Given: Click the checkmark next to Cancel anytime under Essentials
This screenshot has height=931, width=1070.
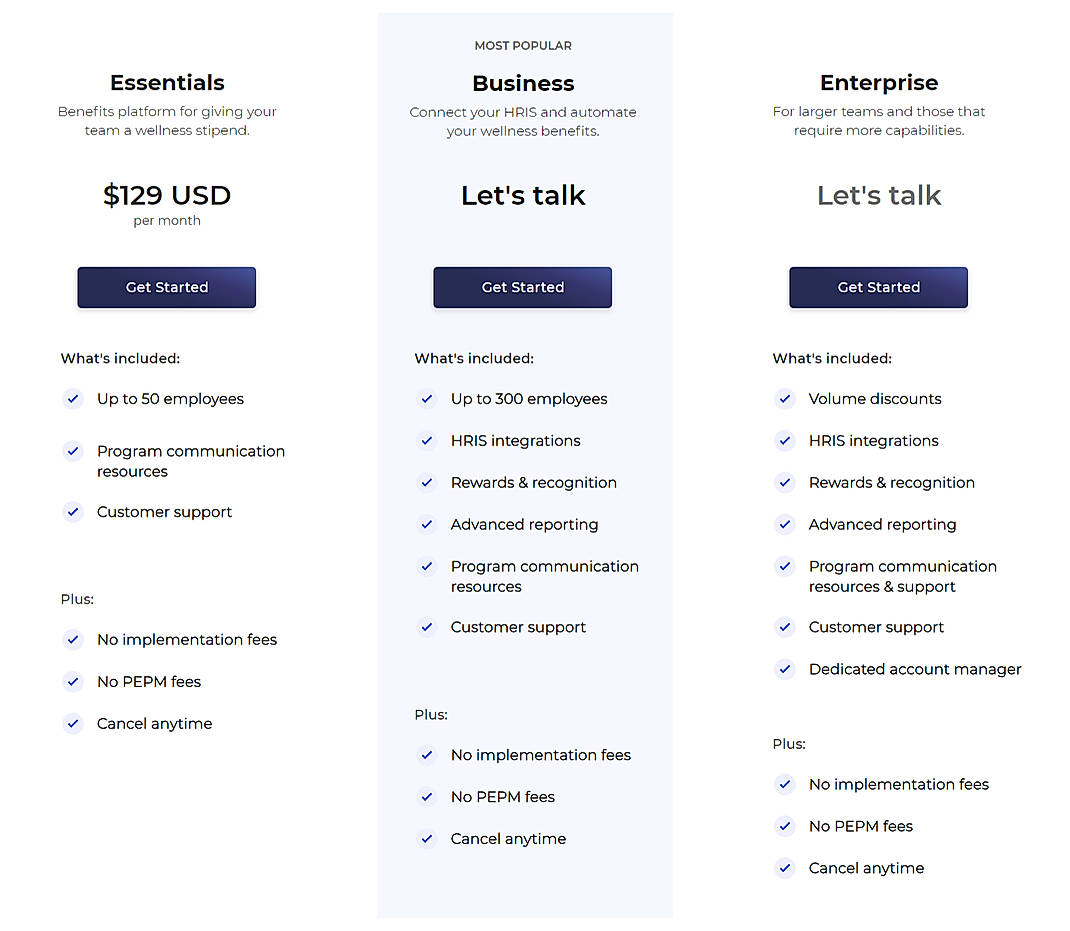Looking at the screenshot, I should point(72,723).
